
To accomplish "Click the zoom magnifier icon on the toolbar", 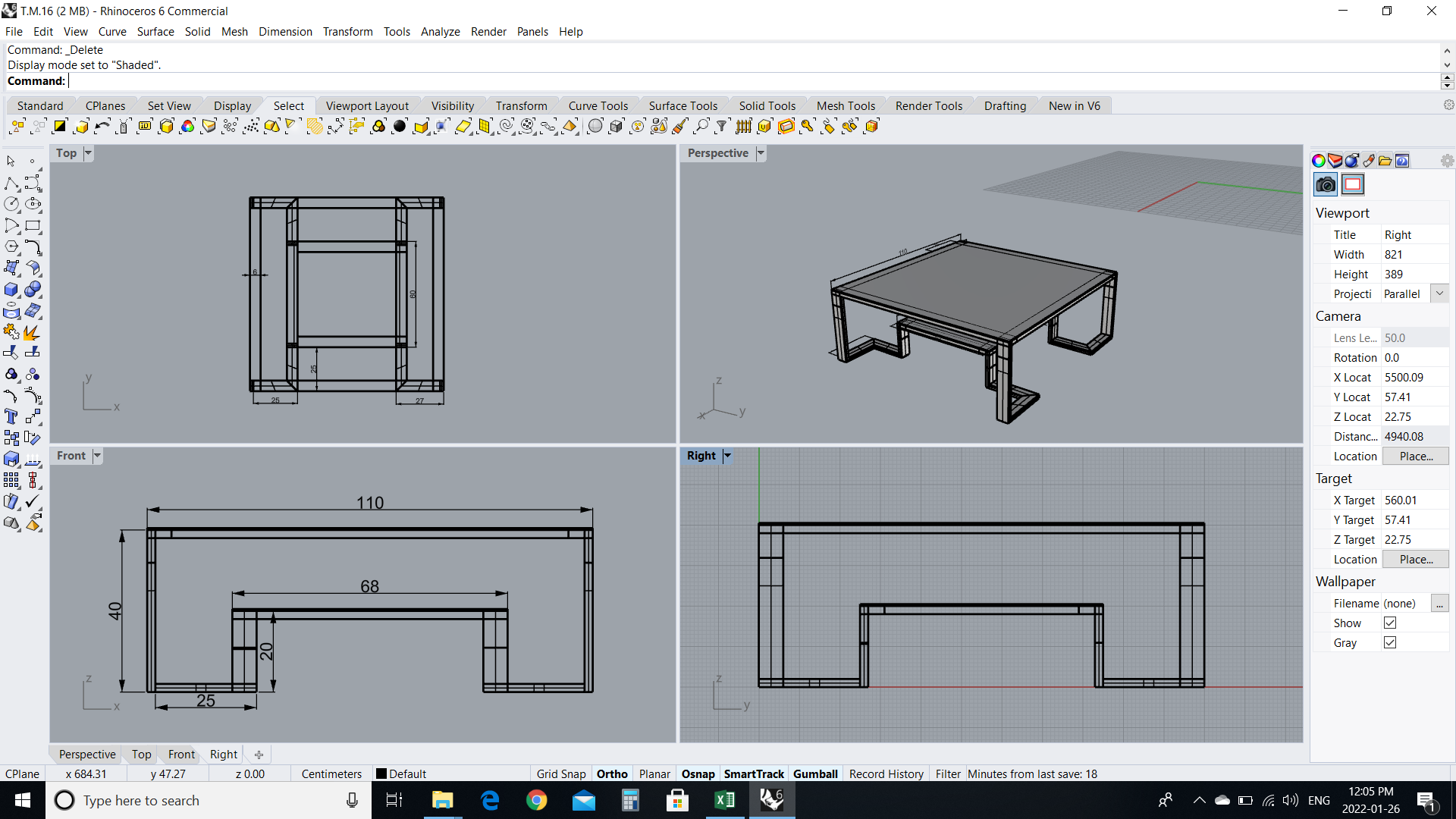I will point(701,126).
